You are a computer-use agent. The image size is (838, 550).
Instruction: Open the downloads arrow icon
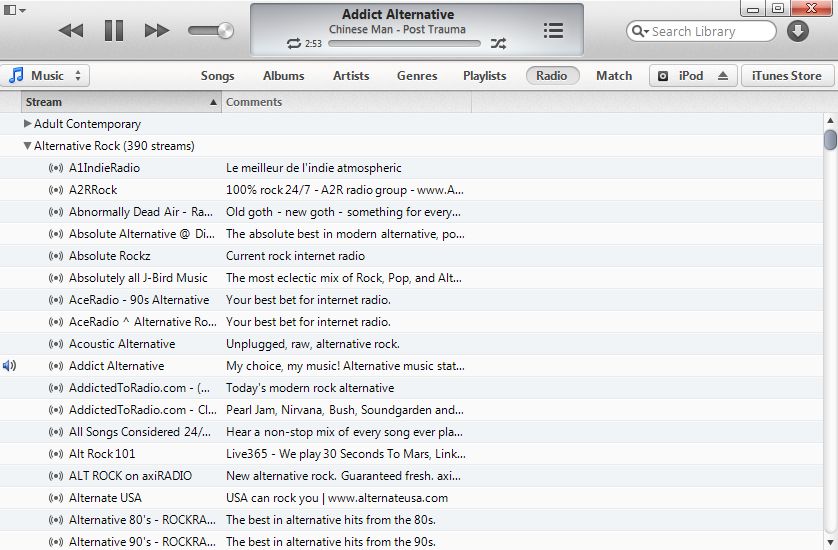(797, 31)
